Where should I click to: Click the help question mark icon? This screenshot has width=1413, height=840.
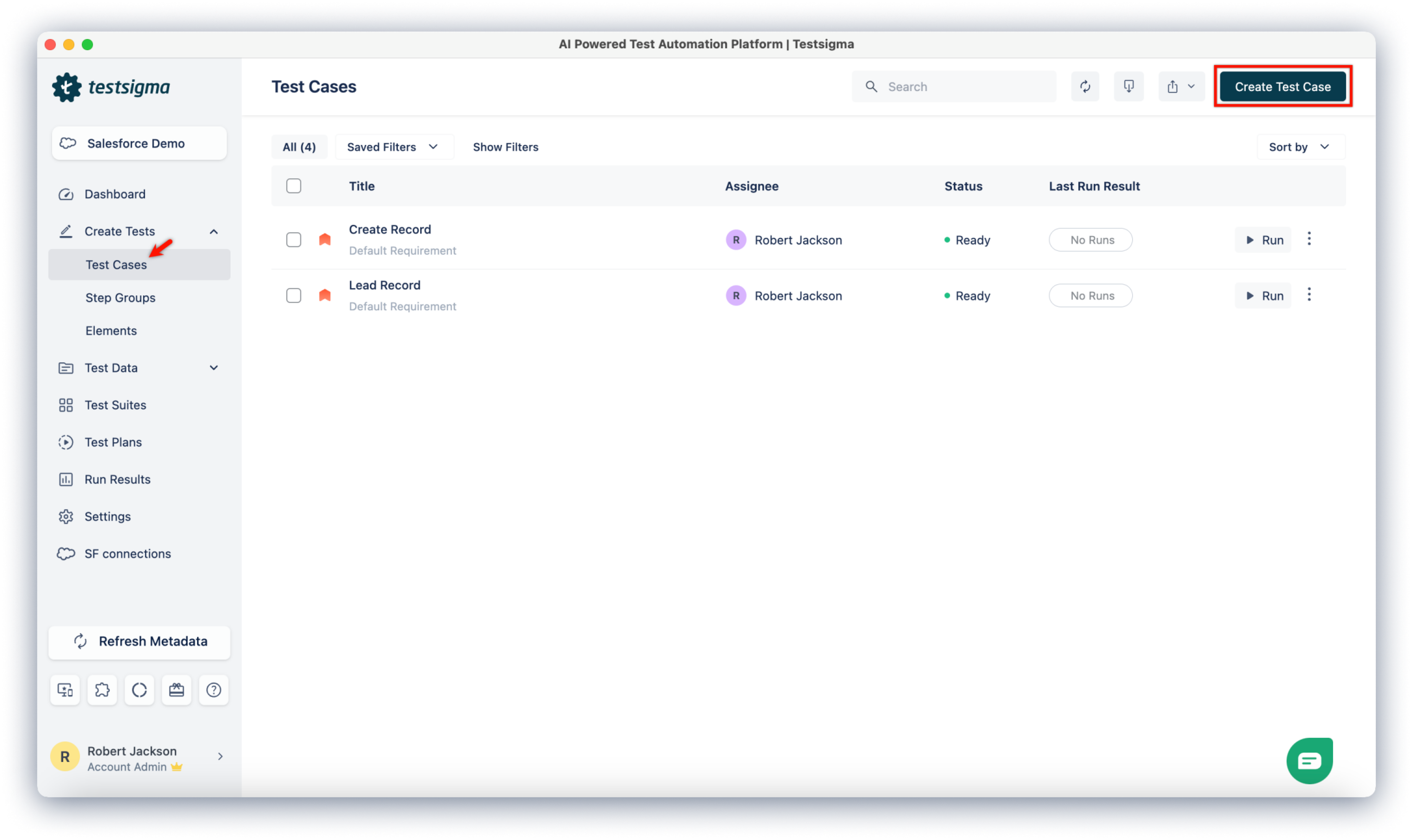pos(213,689)
